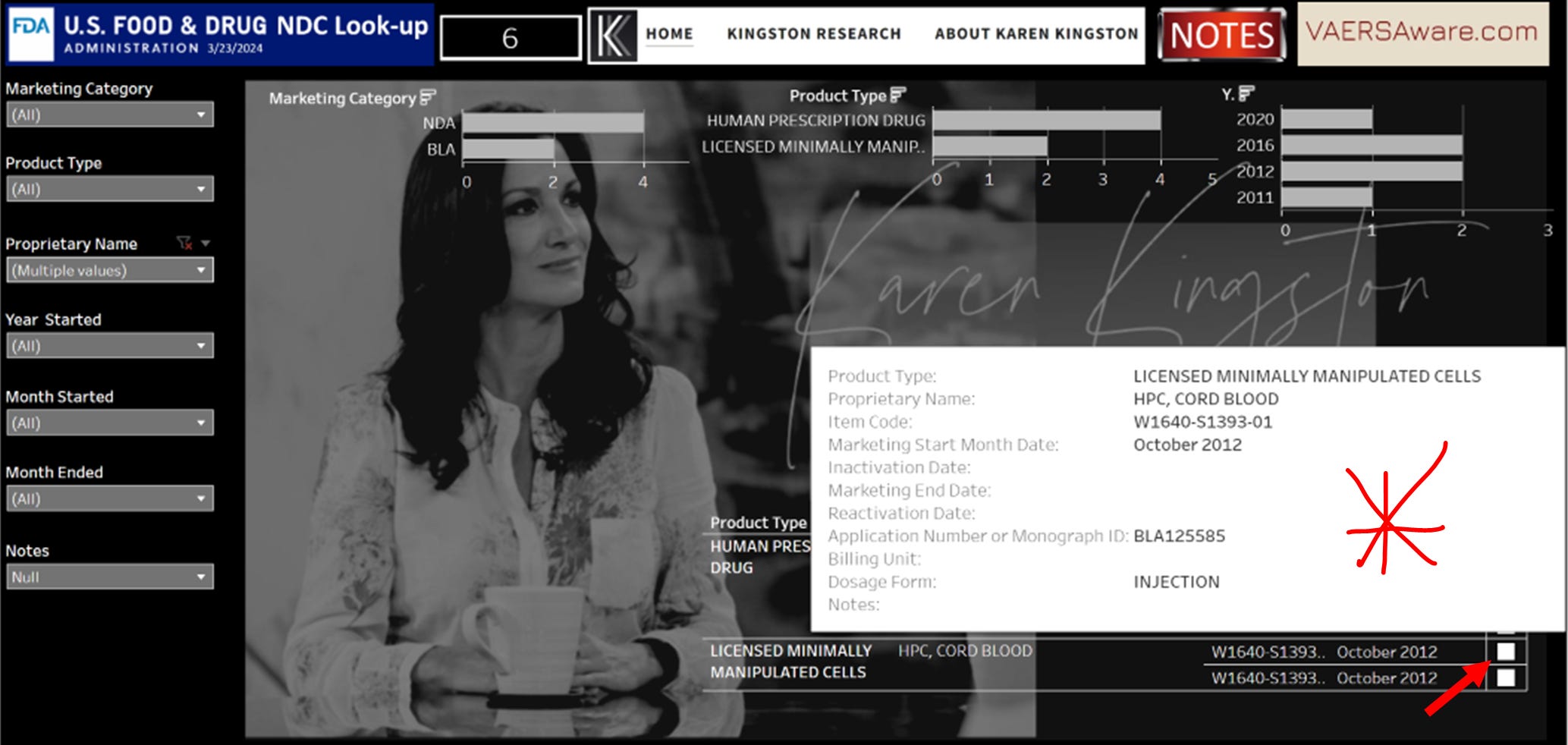Select the HUMAN PRESCRIPTION DRUG bar
The height and width of the screenshot is (745, 1568).
tap(1047, 120)
